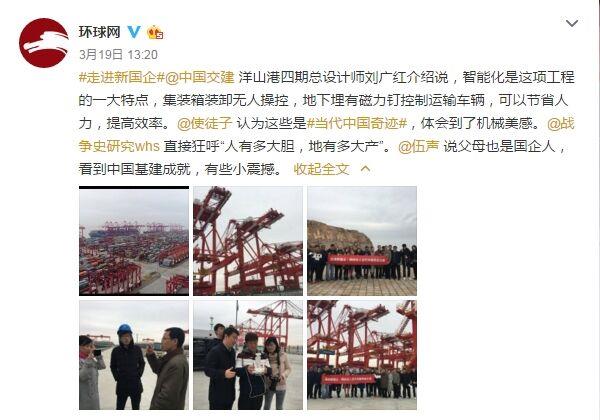This screenshot has width=600, height=420.
Task: Open the group photo under red cranes
Action: [362, 355]
